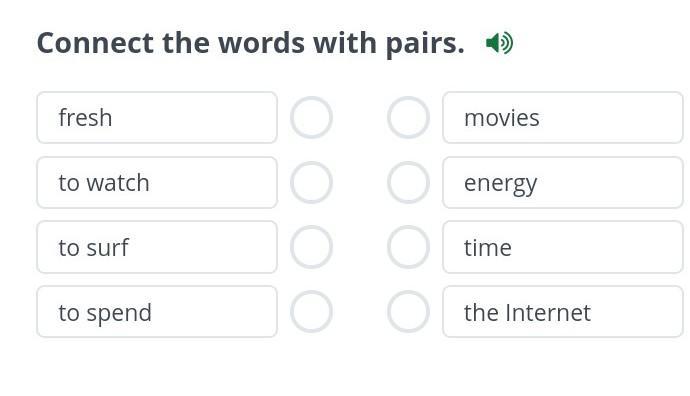
Task: Pick the 'to surf' word box
Action: pos(157,247)
